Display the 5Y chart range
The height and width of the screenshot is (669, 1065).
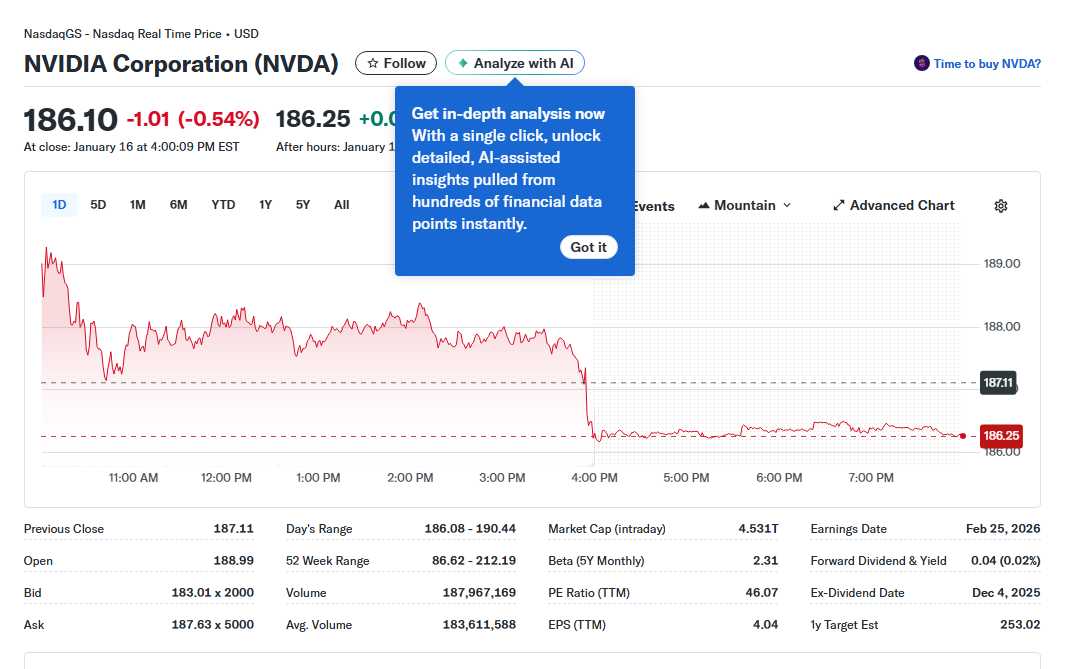[x=303, y=205]
